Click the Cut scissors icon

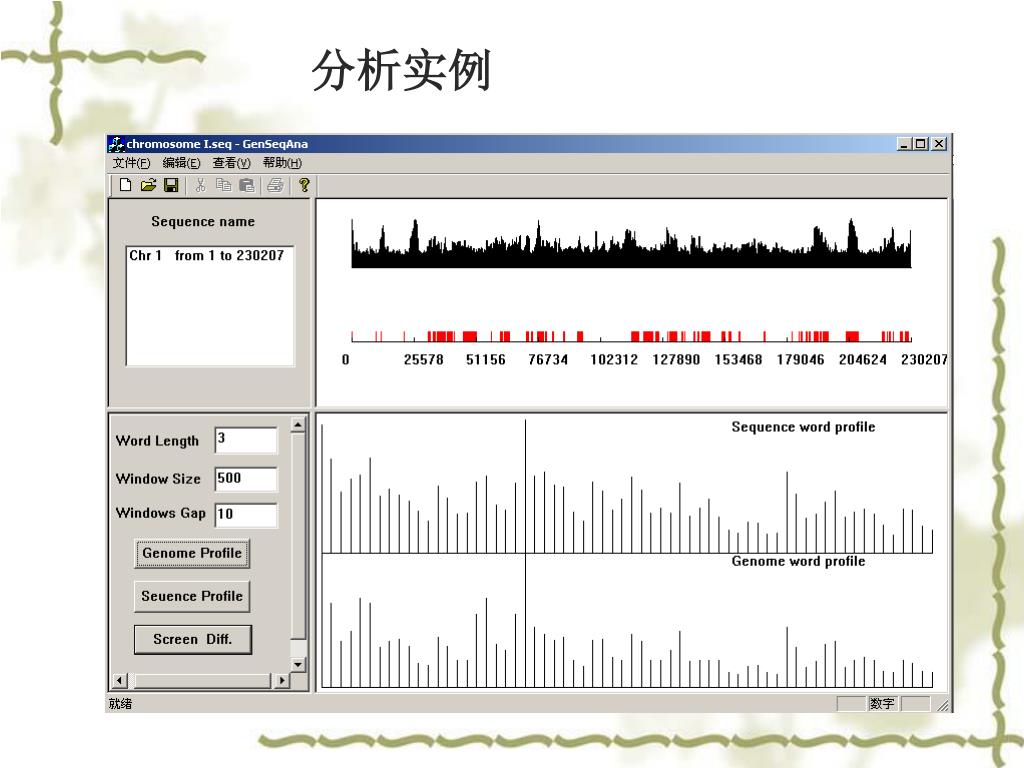[200, 185]
